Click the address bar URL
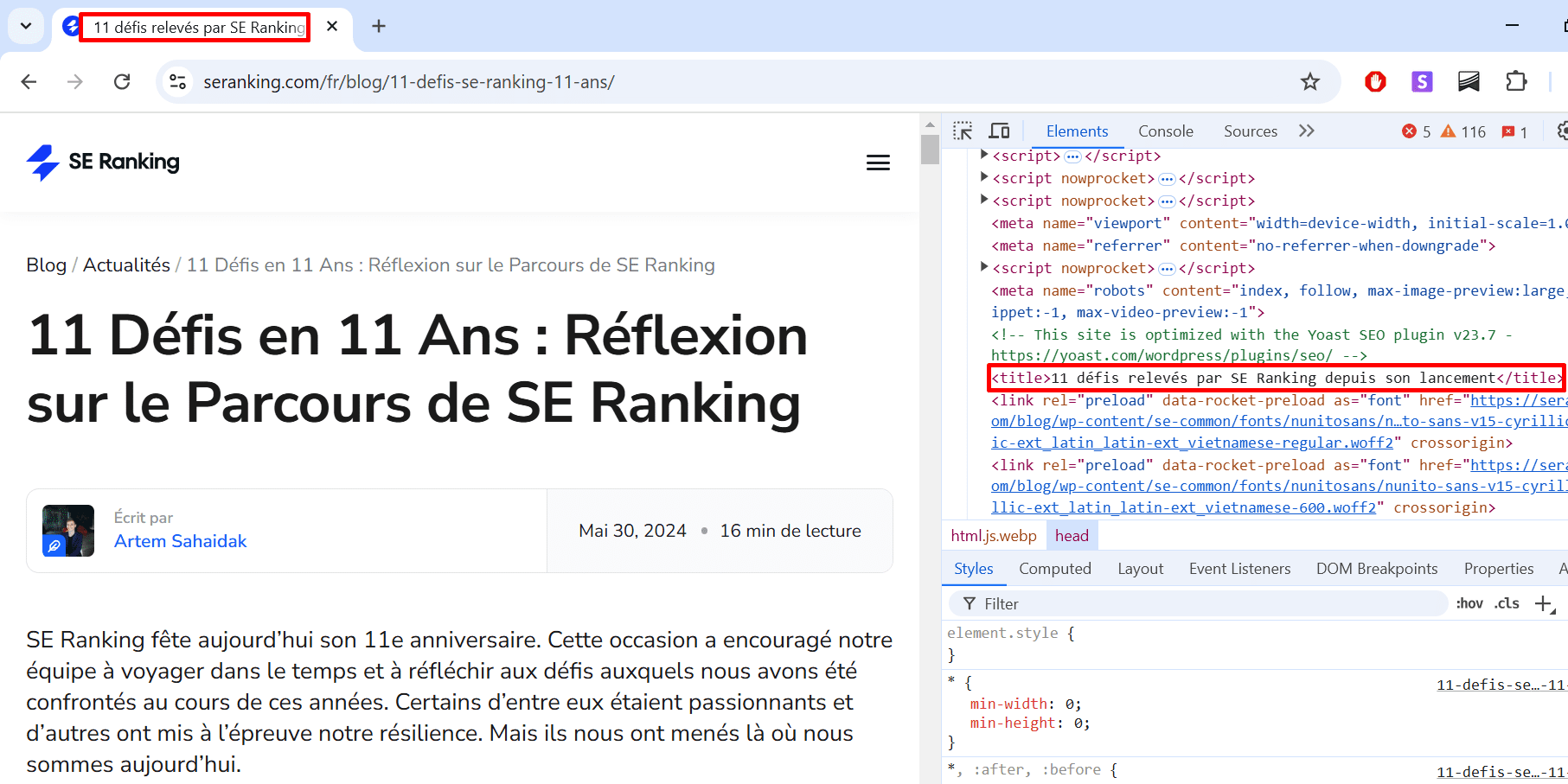The height and width of the screenshot is (784, 1568). pyautogui.click(x=408, y=81)
